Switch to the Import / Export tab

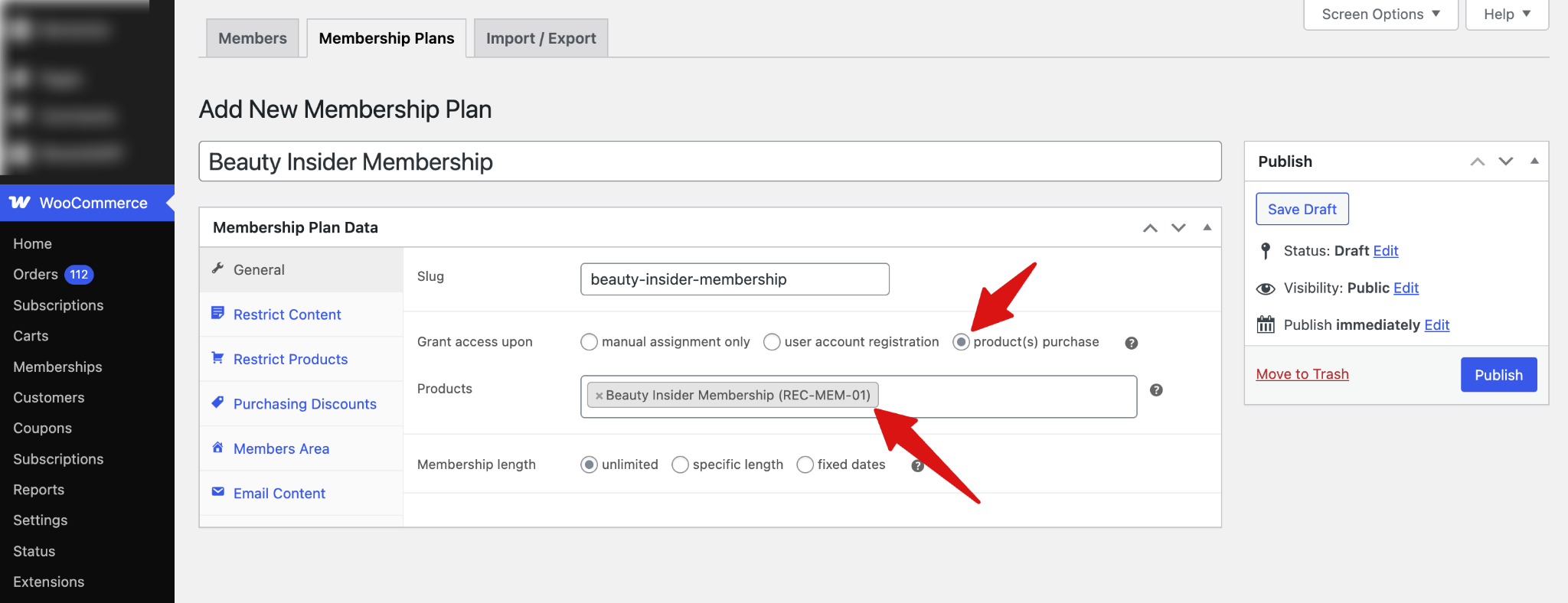pyautogui.click(x=541, y=38)
